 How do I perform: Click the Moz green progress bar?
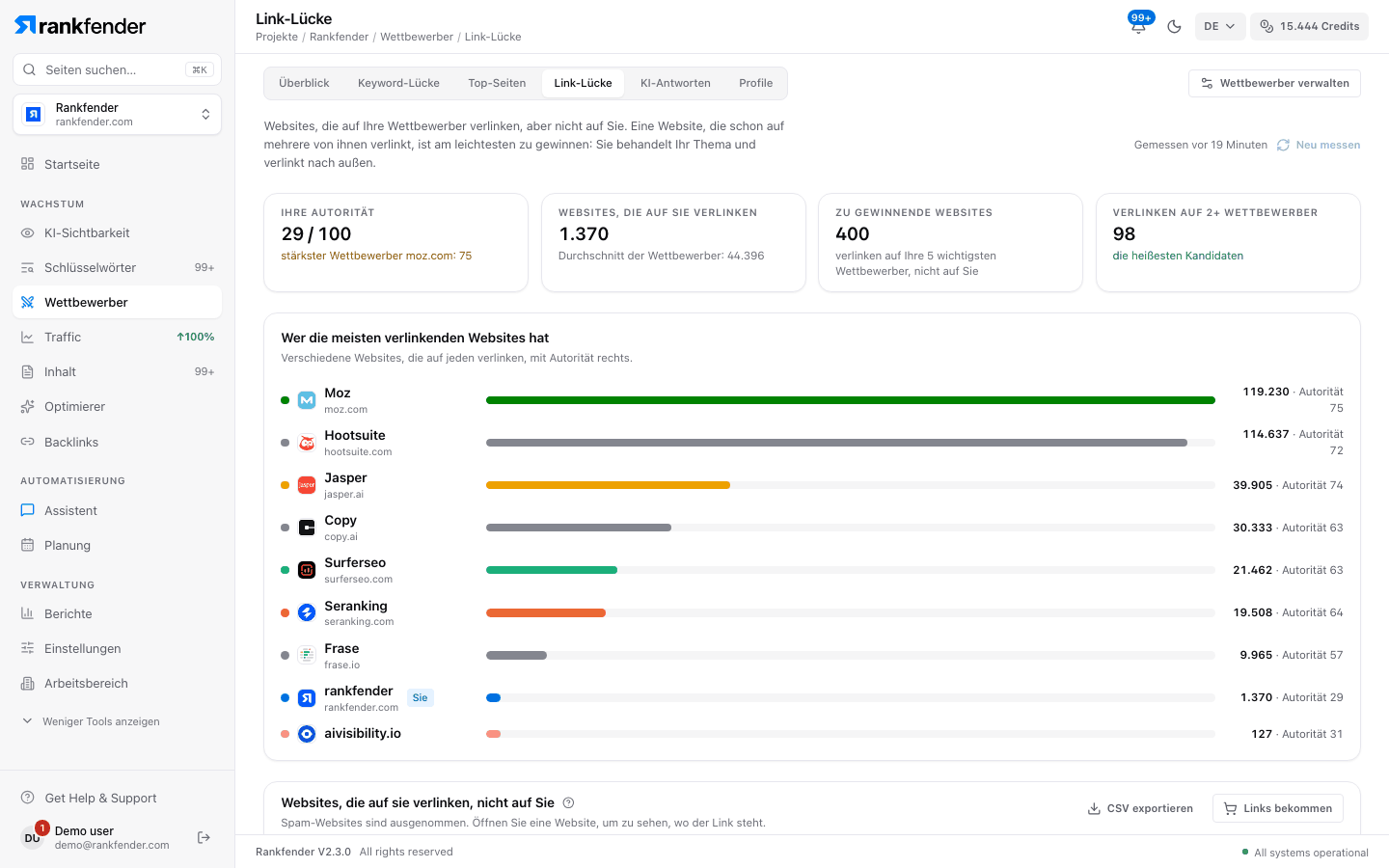pyautogui.click(x=850, y=400)
